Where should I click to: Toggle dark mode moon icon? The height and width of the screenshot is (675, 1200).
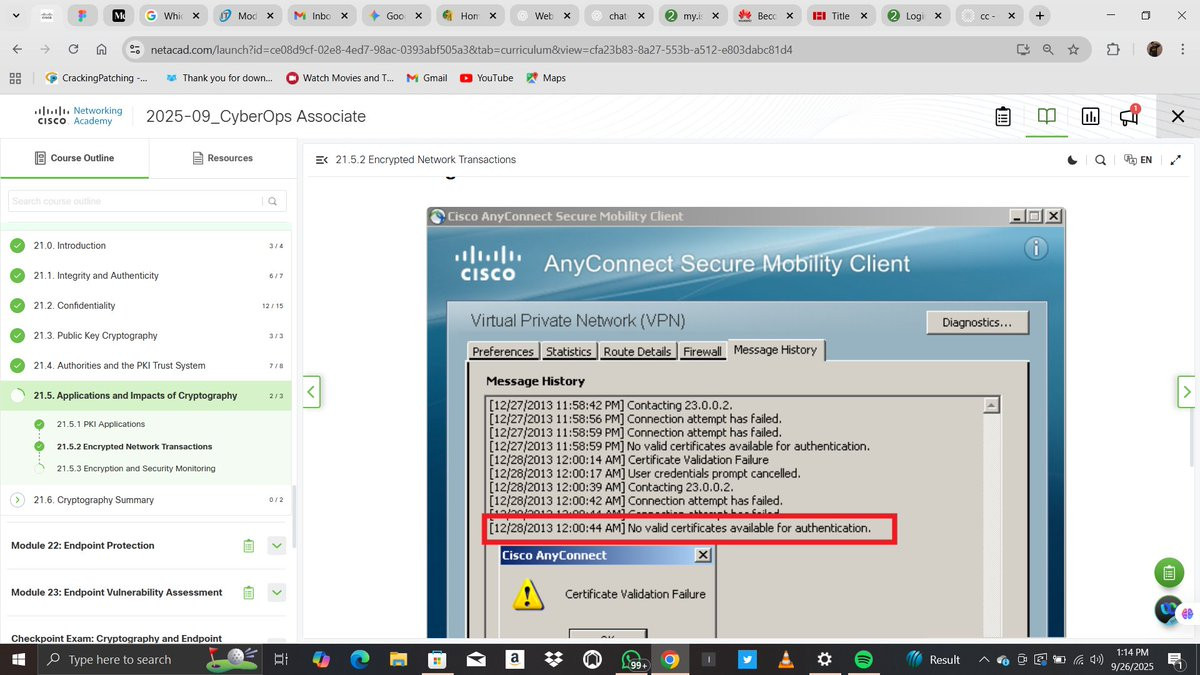click(x=1073, y=160)
